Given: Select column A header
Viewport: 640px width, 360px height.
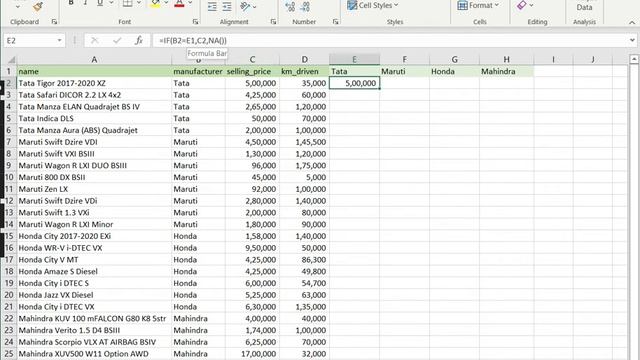Looking at the screenshot, I should click(x=94, y=60).
